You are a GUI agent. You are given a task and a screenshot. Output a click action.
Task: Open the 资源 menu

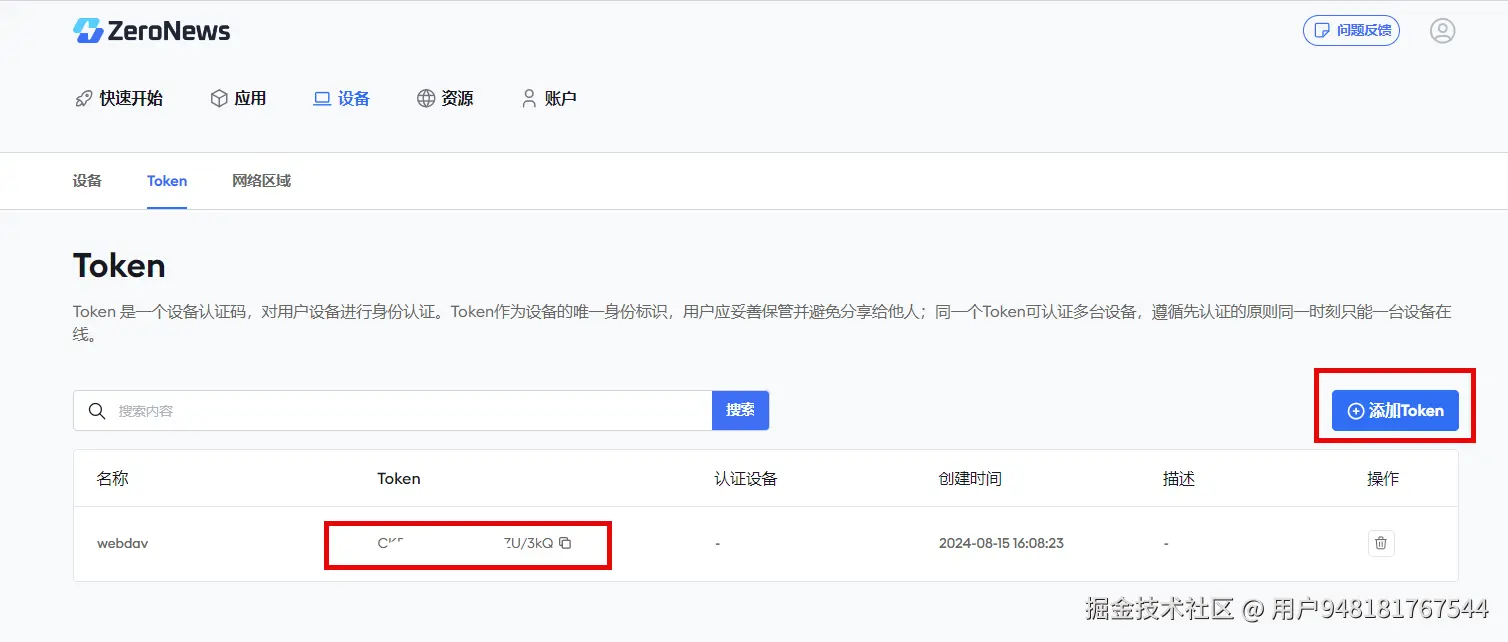445,98
